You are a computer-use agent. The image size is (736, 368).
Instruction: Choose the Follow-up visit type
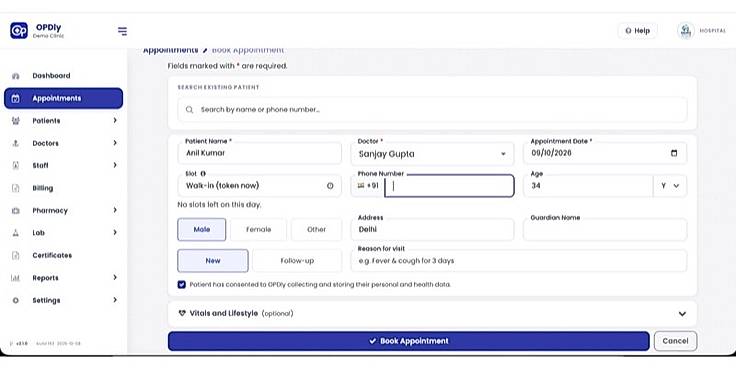(x=297, y=261)
